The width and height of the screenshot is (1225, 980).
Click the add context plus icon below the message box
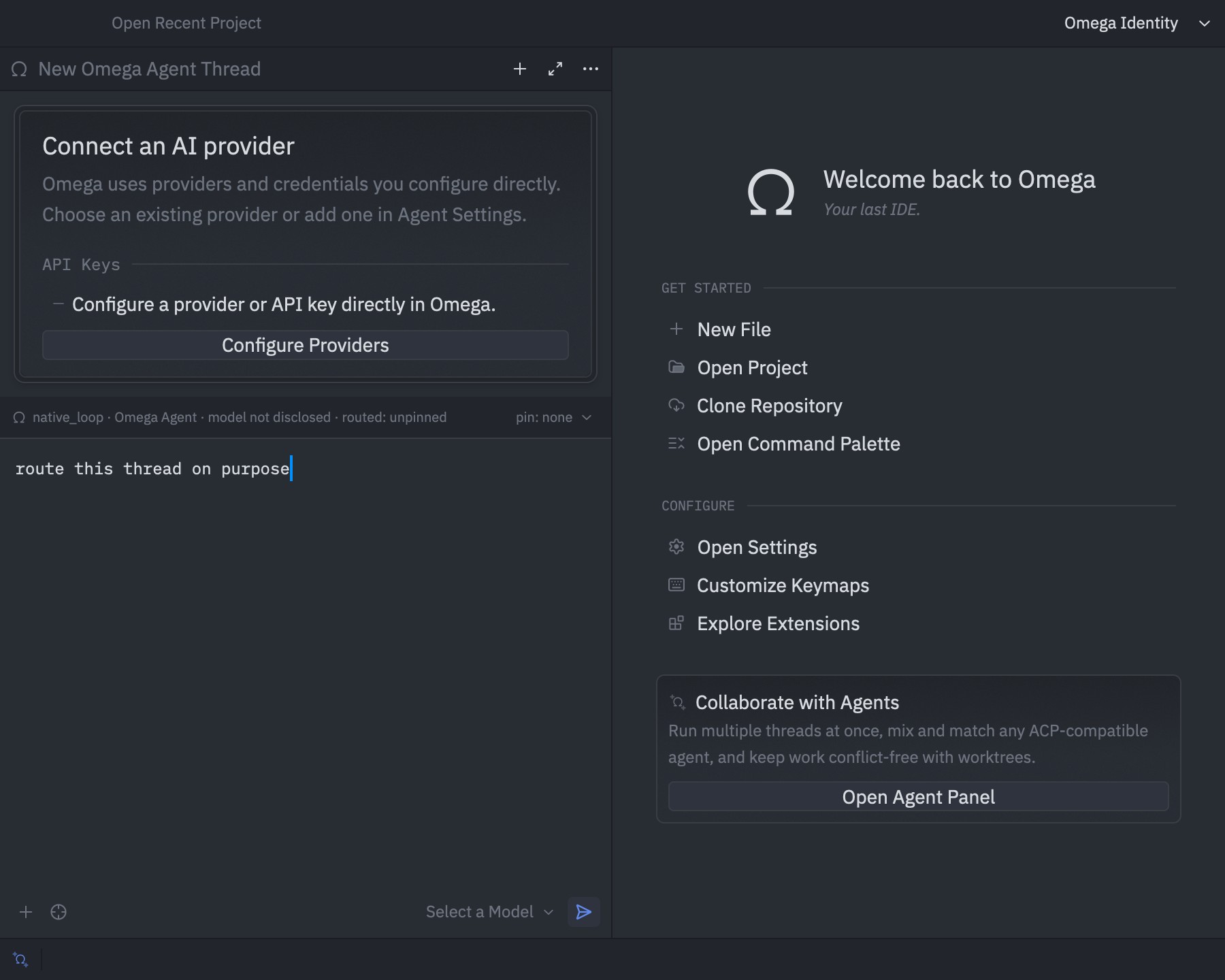[x=26, y=912]
